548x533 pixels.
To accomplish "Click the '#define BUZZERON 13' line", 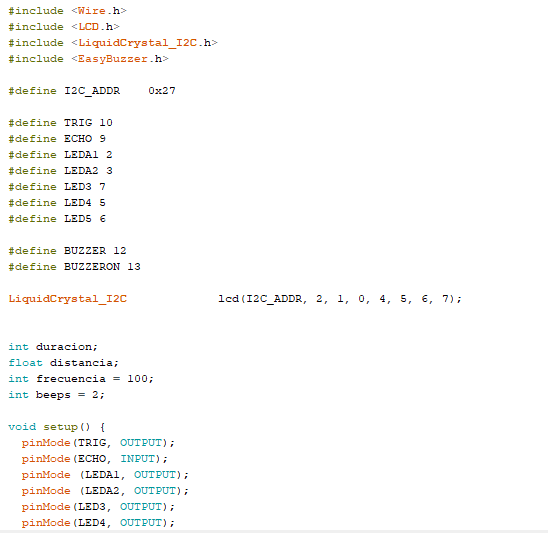I will tap(74, 267).
